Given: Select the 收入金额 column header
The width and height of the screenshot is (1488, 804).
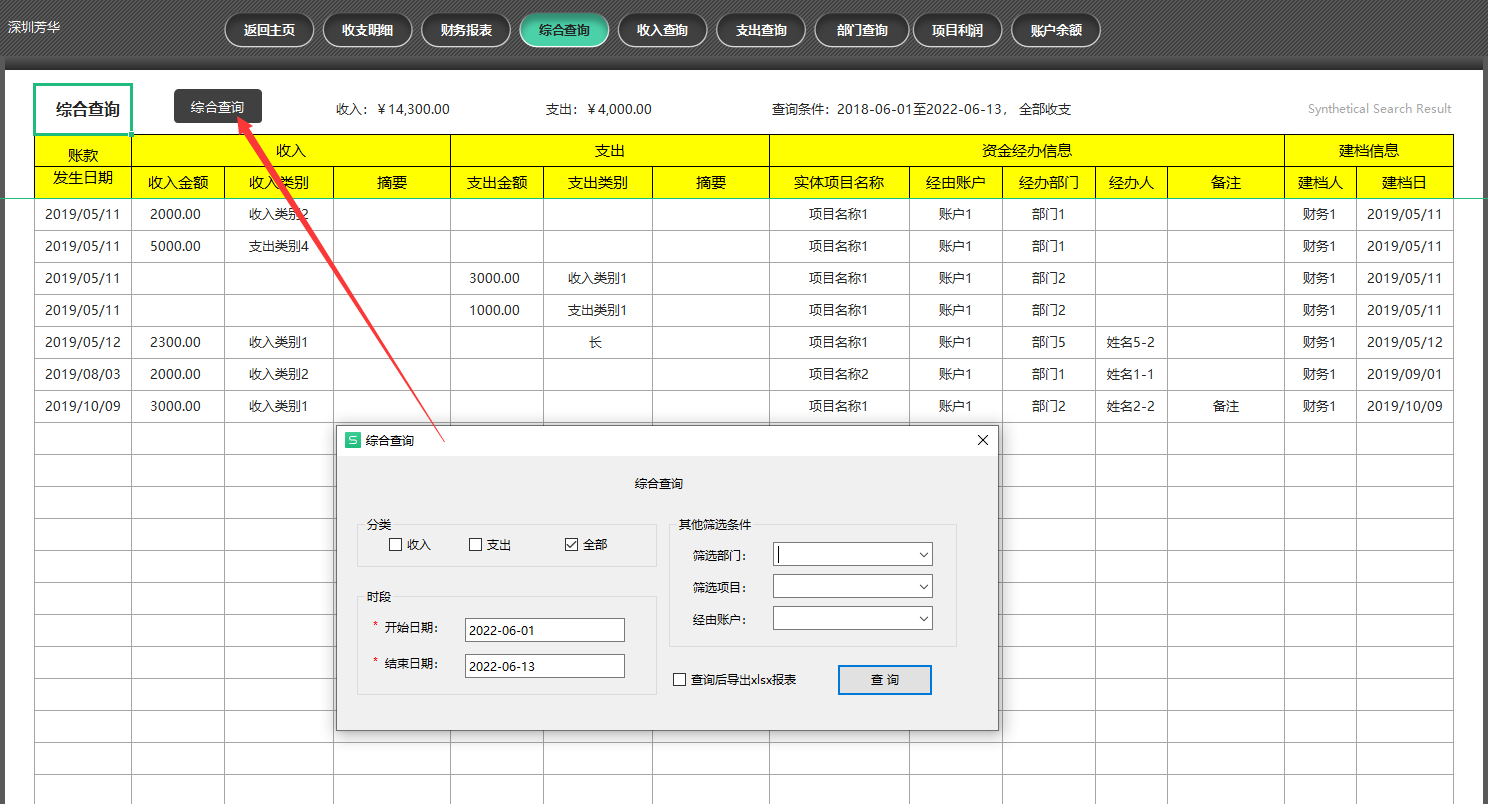Looking at the screenshot, I should pos(178,182).
